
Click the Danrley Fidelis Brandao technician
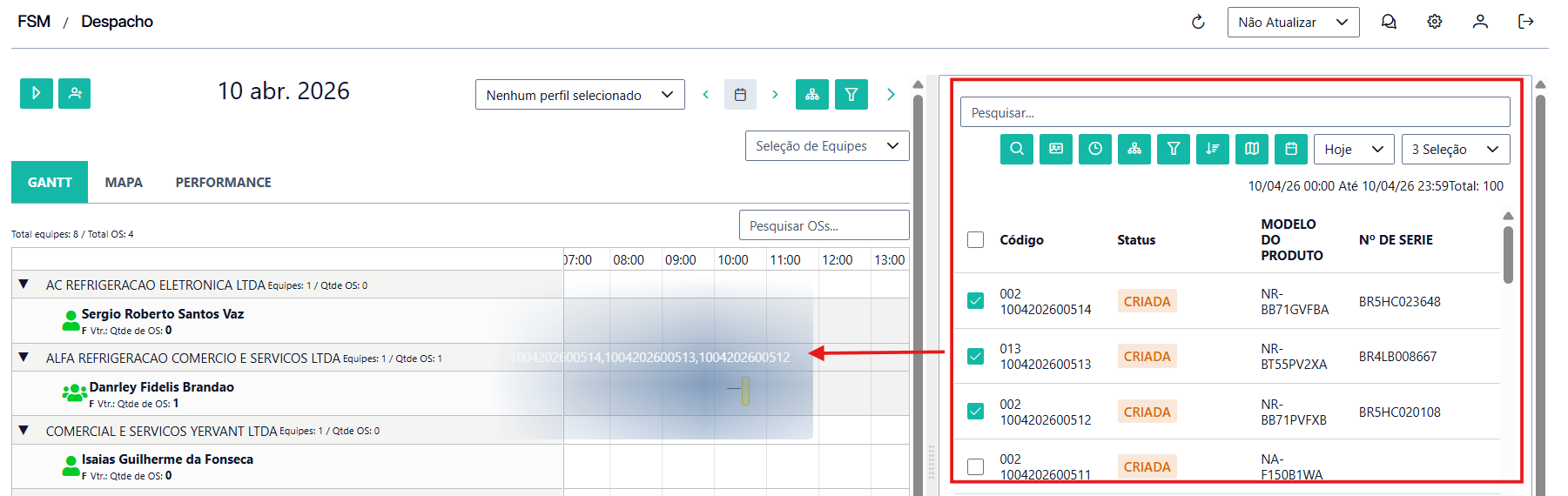[x=161, y=387]
